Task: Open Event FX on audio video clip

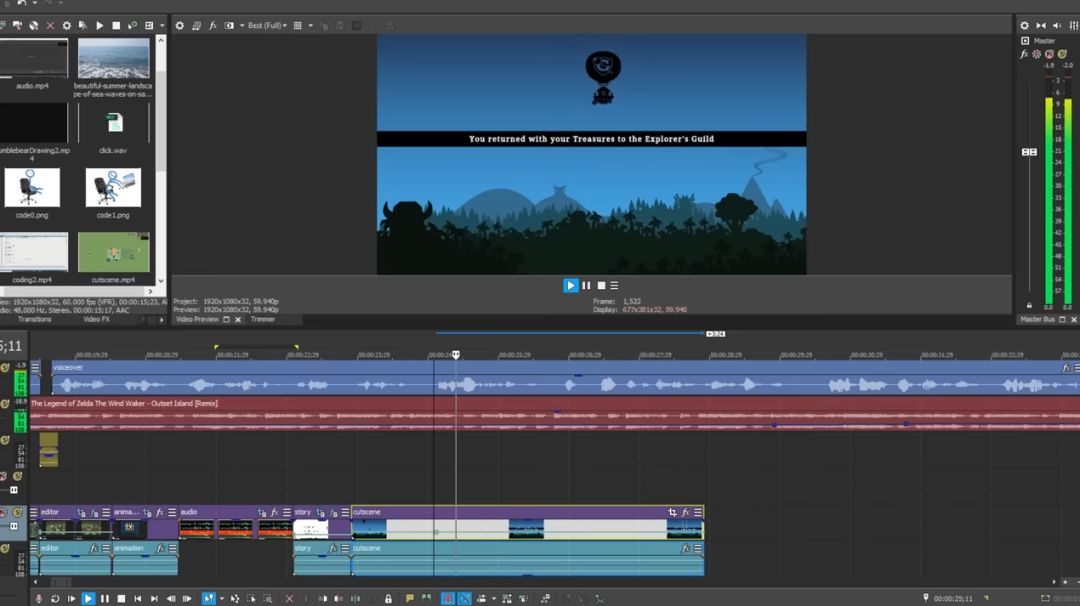Action: click(274, 512)
